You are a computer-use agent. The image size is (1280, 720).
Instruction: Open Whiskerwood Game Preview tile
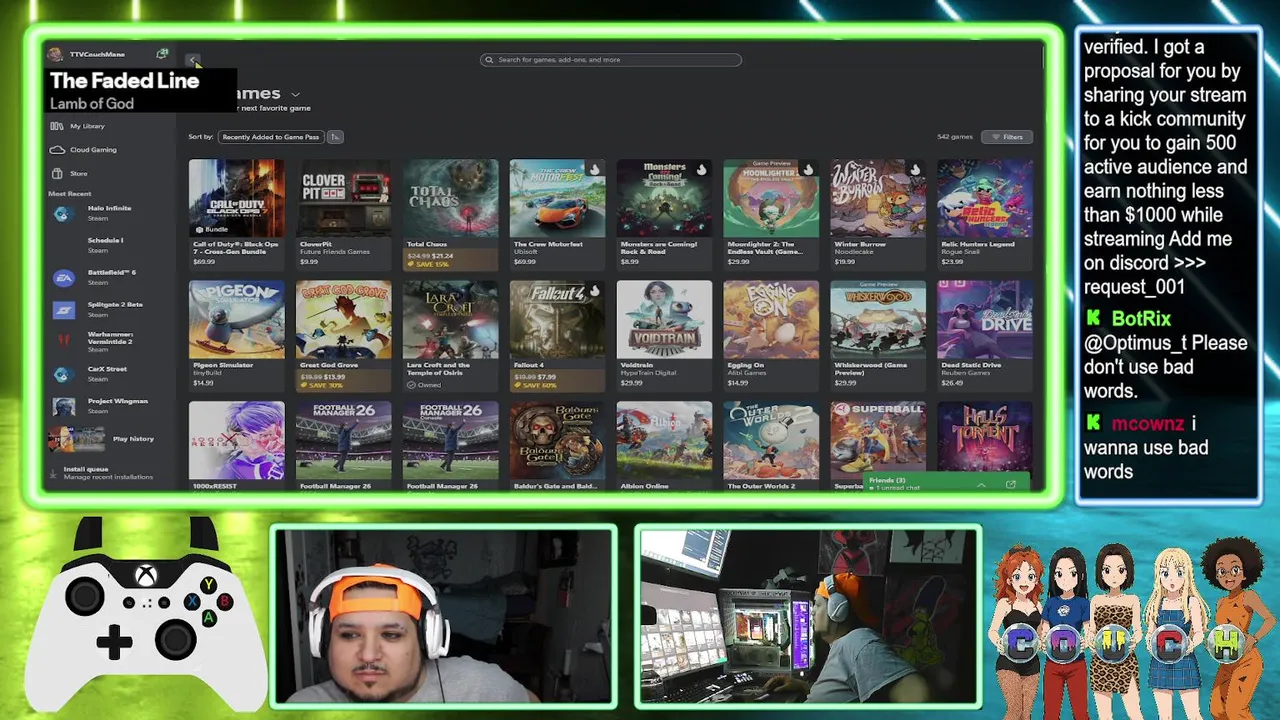878,334
